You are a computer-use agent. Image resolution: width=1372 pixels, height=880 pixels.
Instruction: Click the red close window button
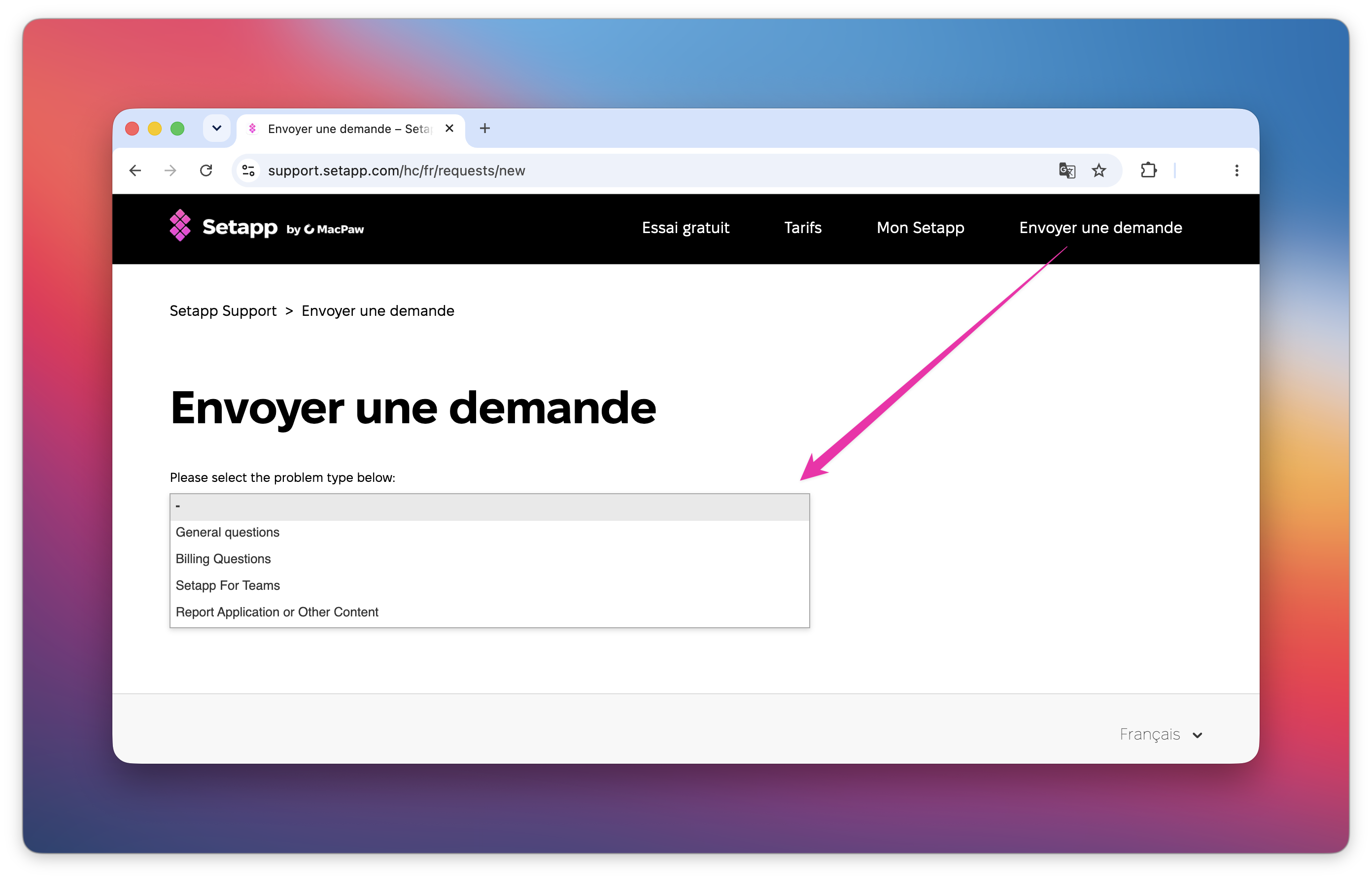click(132, 129)
